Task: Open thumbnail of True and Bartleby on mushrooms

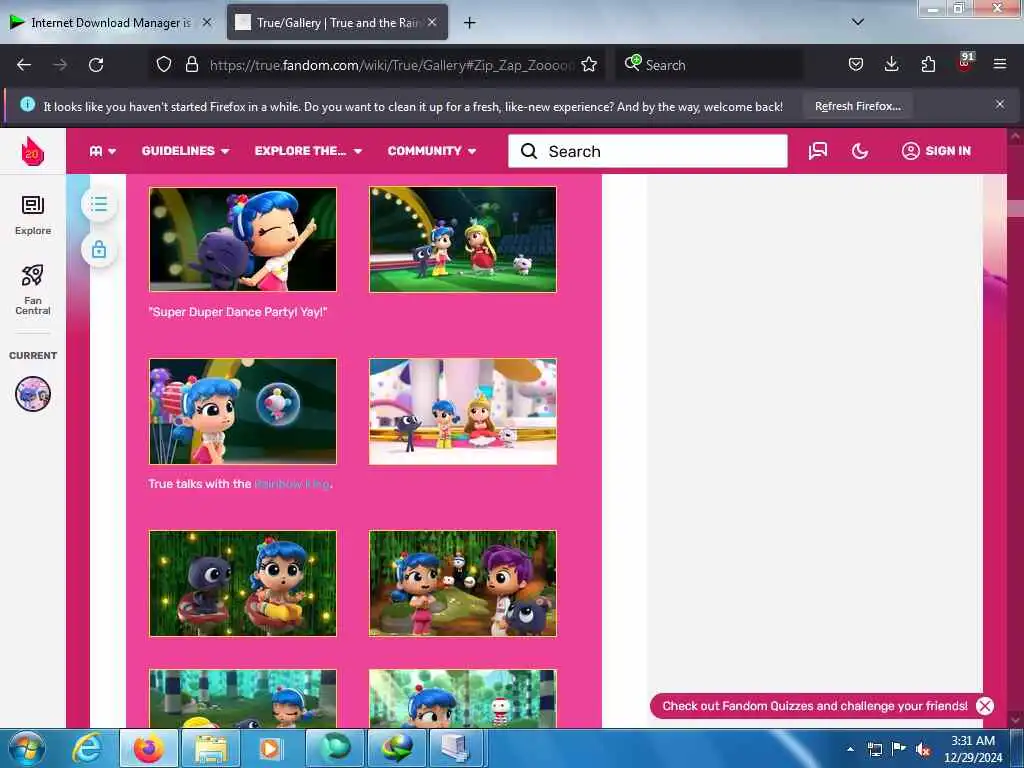Action: tap(243, 583)
